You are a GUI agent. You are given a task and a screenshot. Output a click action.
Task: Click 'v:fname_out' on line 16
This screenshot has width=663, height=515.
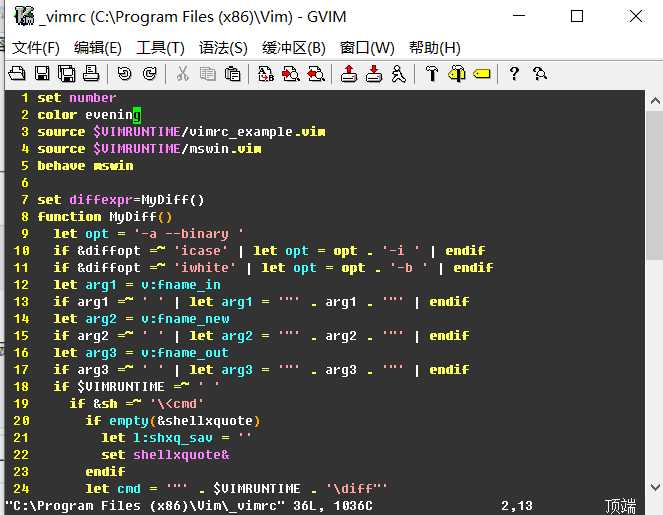pyautogui.click(x=185, y=352)
